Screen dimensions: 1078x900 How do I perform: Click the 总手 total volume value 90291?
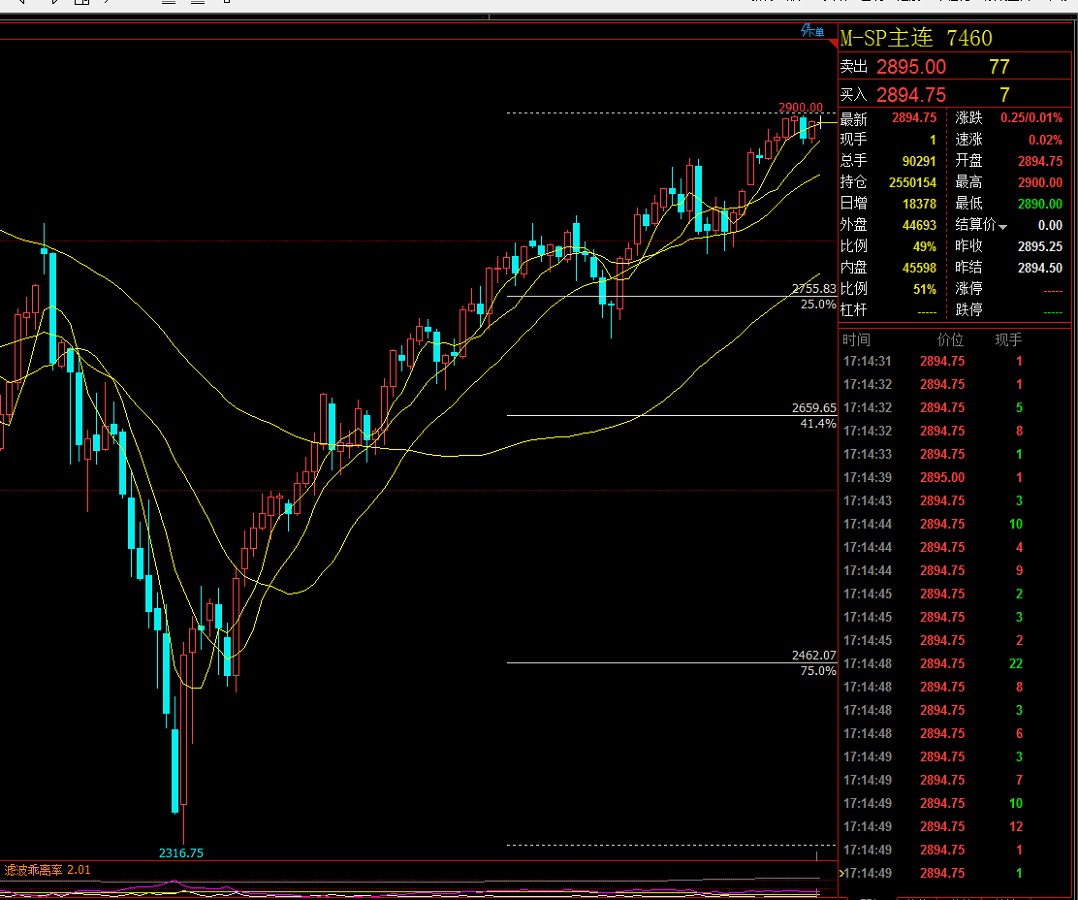pyautogui.click(x=918, y=161)
